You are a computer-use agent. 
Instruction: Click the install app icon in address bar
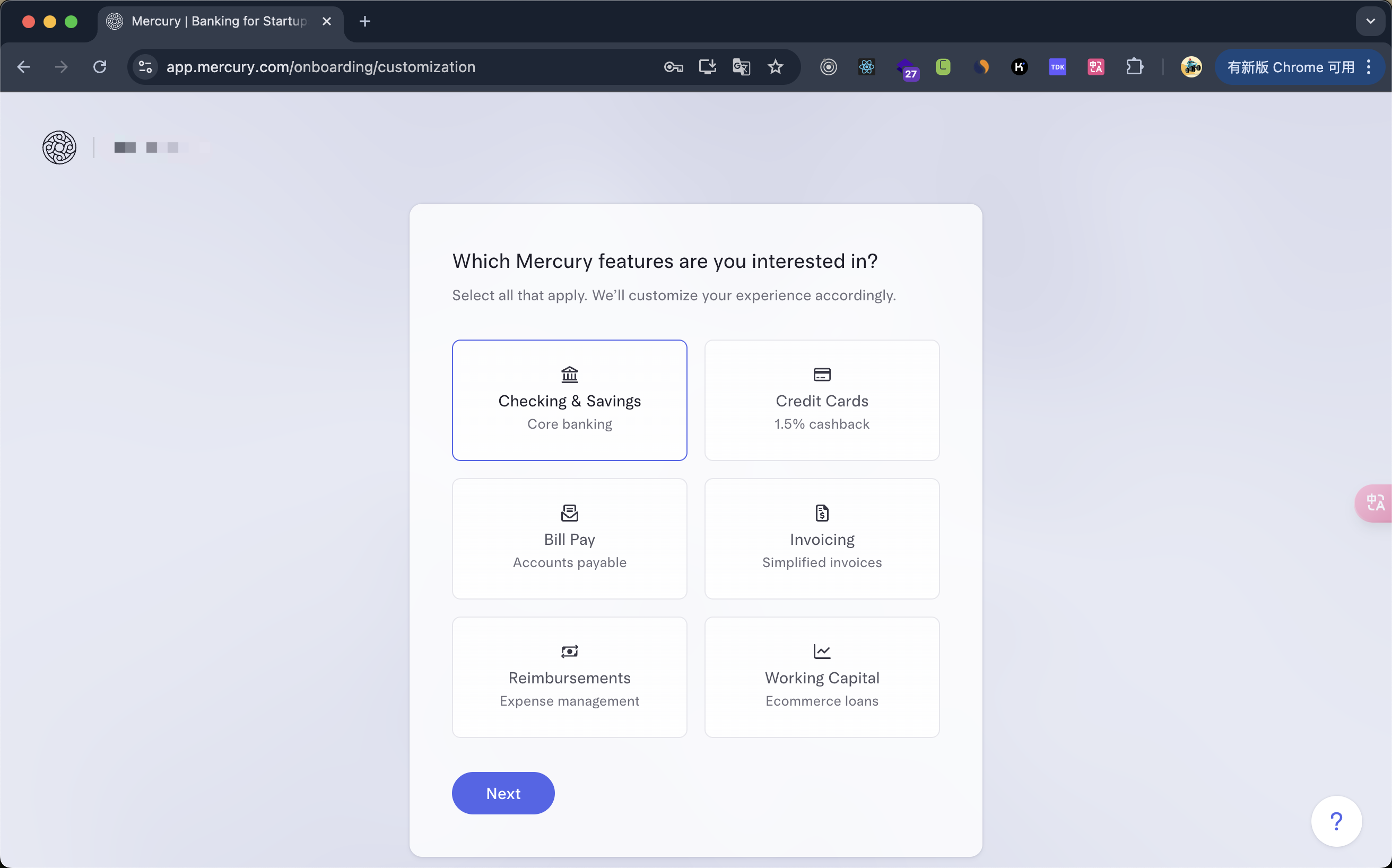[707, 67]
